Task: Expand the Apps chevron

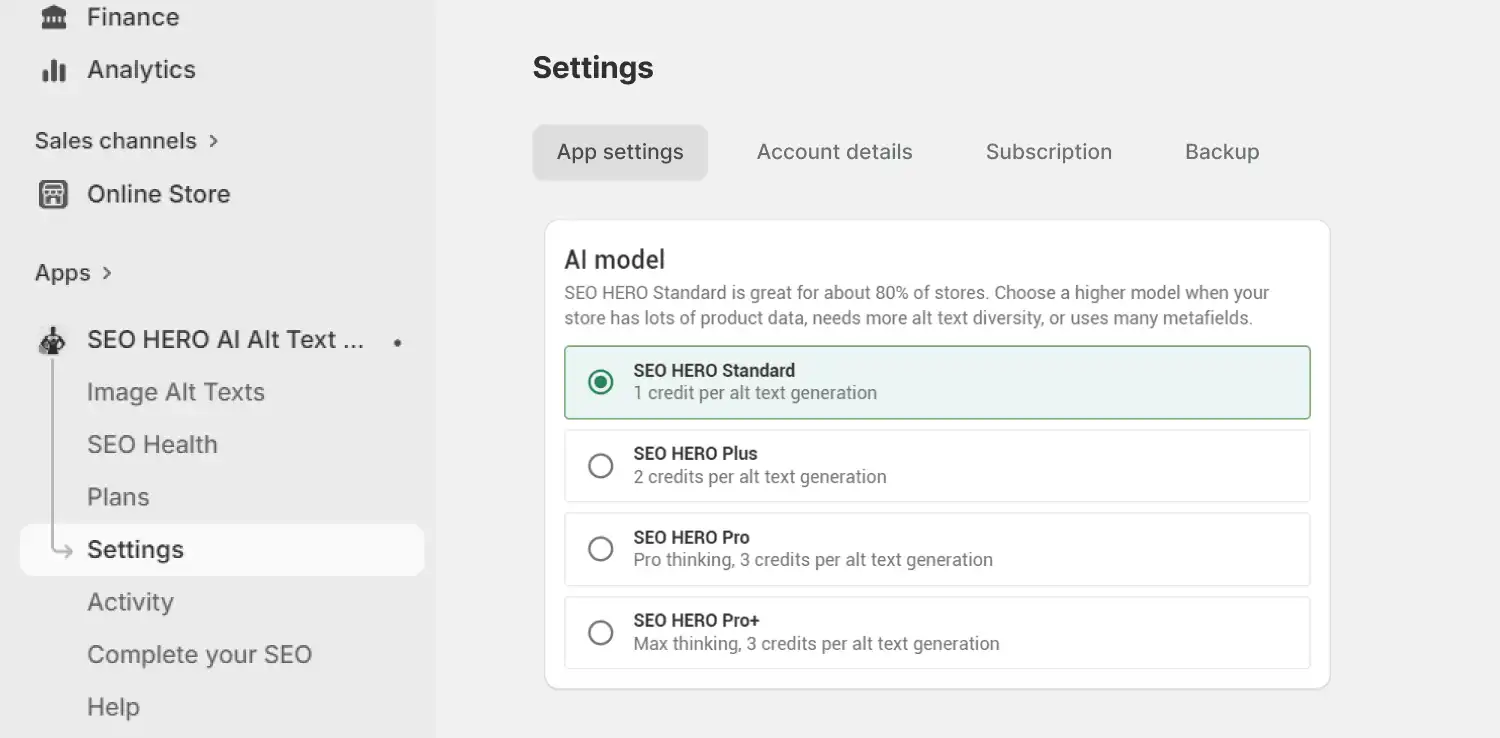Action: (x=107, y=273)
